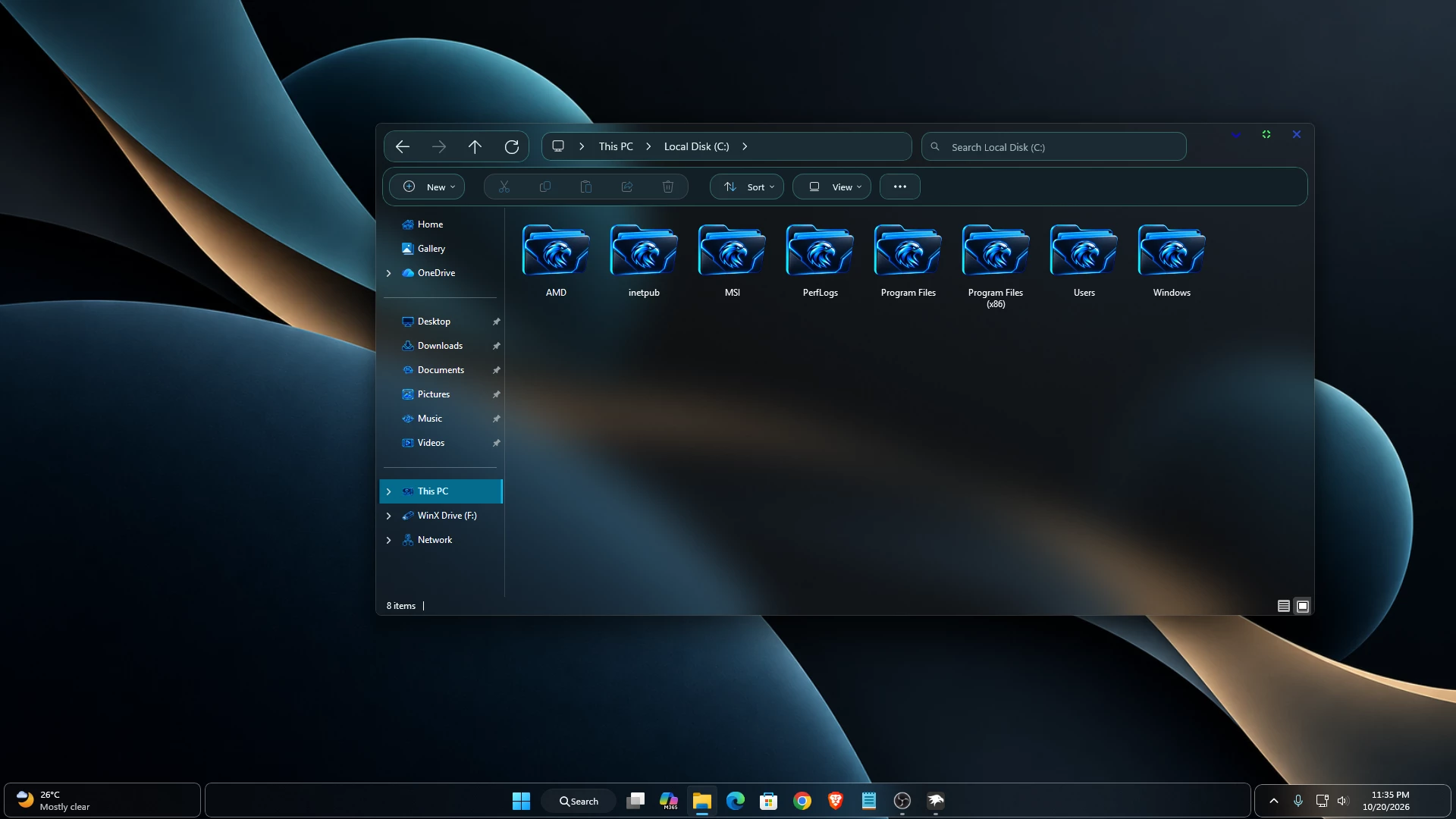Screen dimensions: 1456x819
Task: Expand the OneDrive tree node
Action: coord(389,274)
